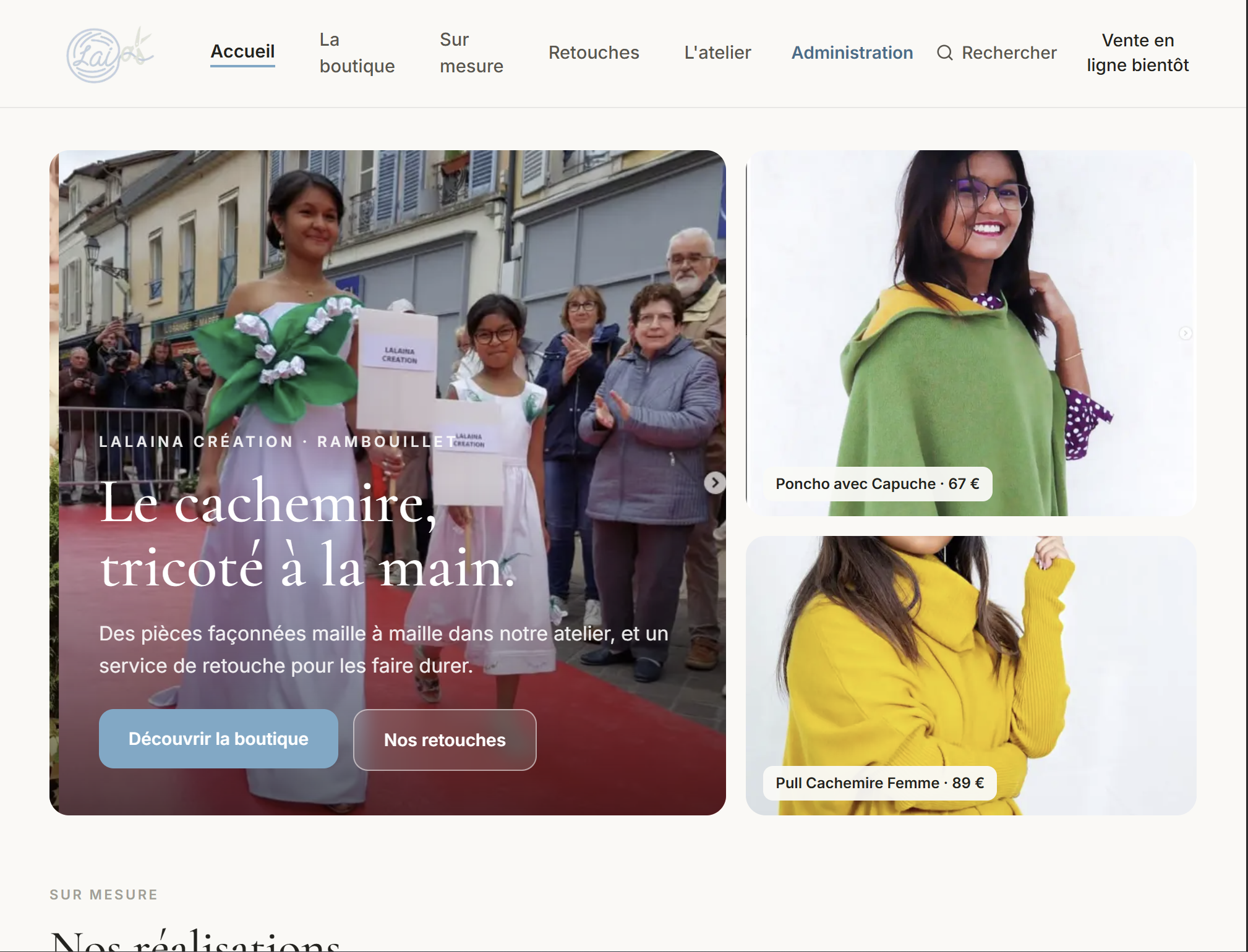Open Sur mesure page
The height and width of the screenshot is (952, 1248).
click(x=471, y=53)
